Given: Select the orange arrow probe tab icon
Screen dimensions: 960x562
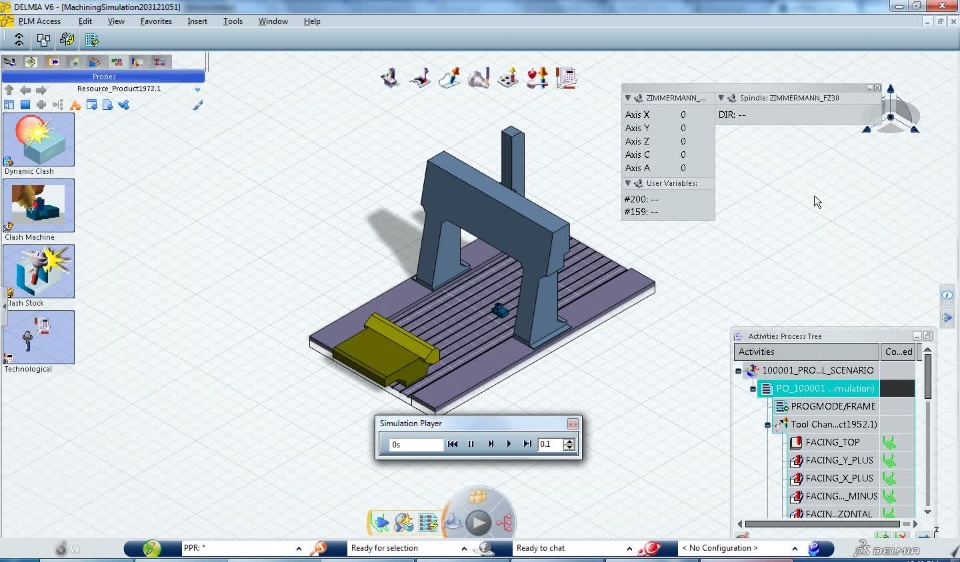Looking at the screenshot, I should tap(53, 62).
